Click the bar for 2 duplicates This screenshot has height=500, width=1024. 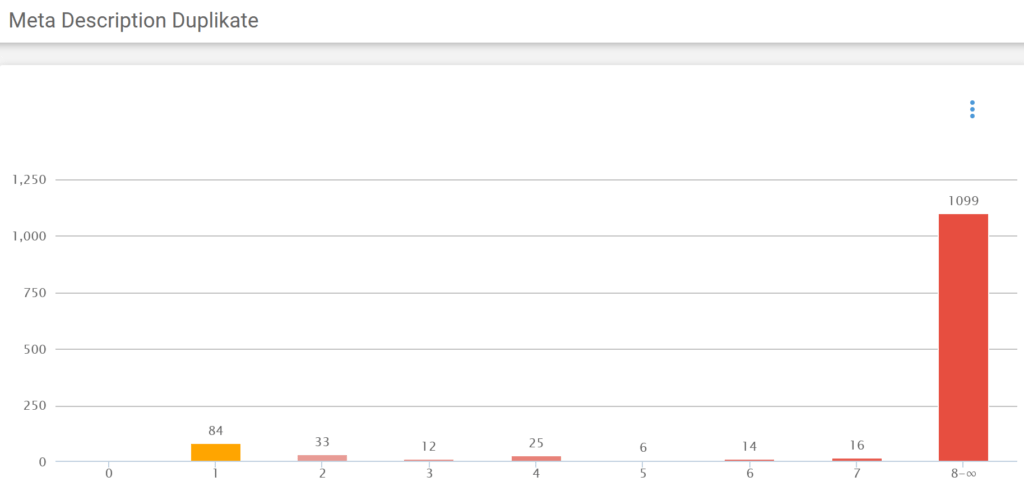[322, 458]
